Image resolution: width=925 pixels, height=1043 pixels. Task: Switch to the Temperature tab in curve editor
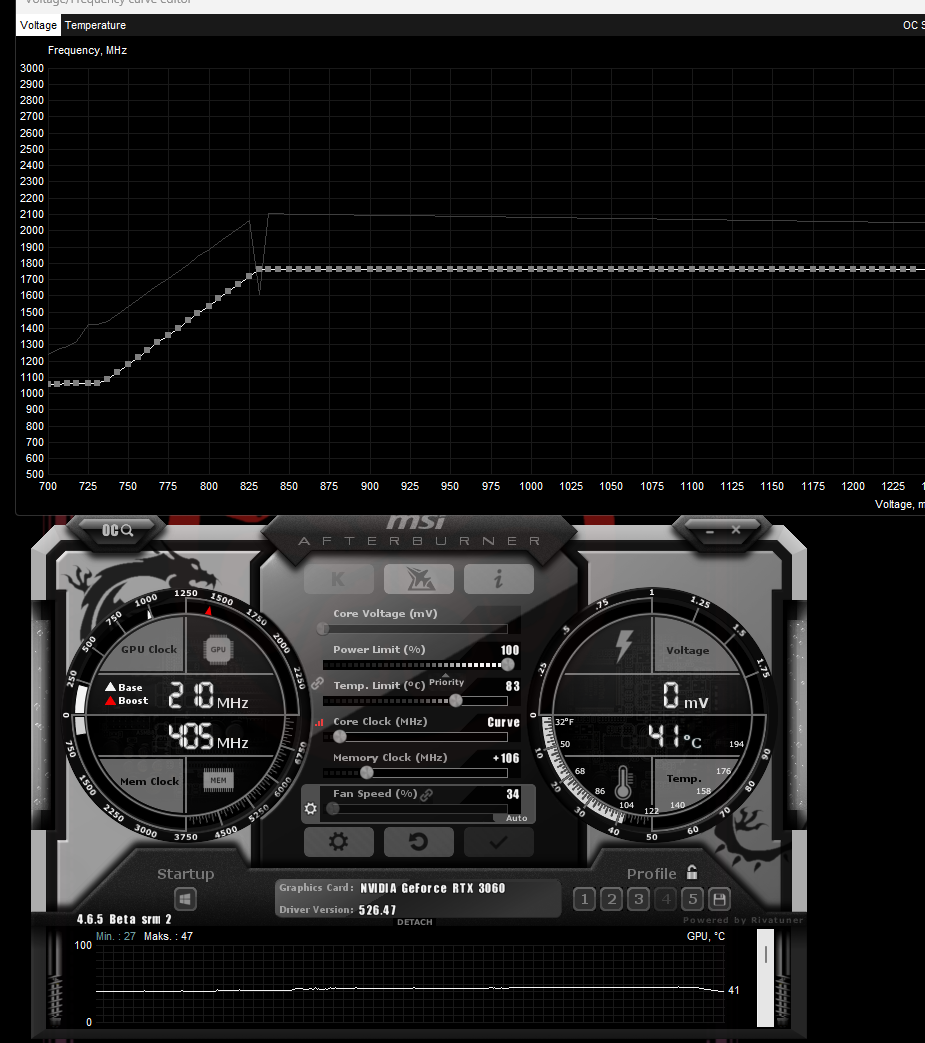coord(95,25)
